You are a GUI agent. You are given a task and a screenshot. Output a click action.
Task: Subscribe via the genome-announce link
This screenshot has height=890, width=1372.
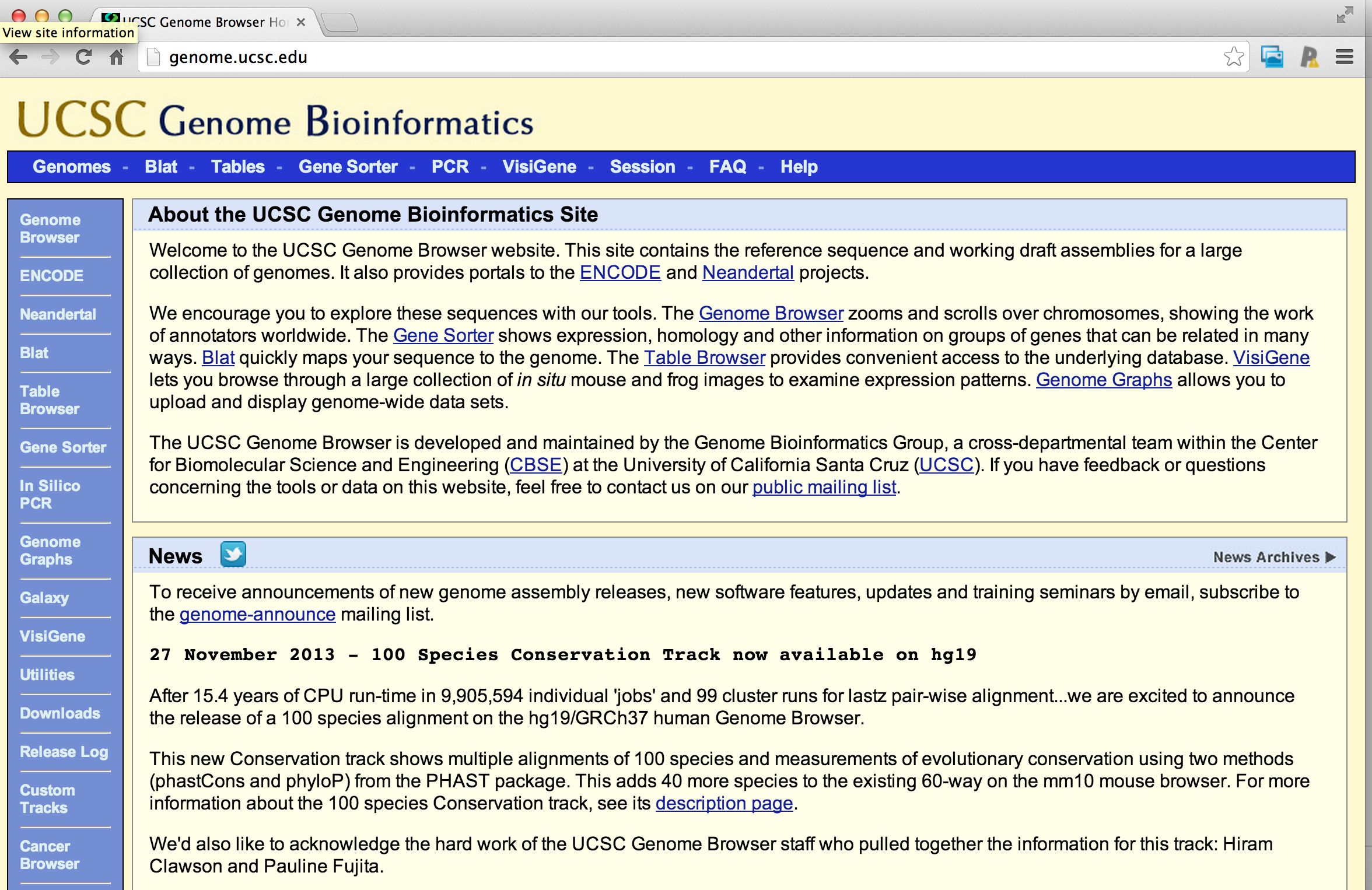(x=257, y=614)
